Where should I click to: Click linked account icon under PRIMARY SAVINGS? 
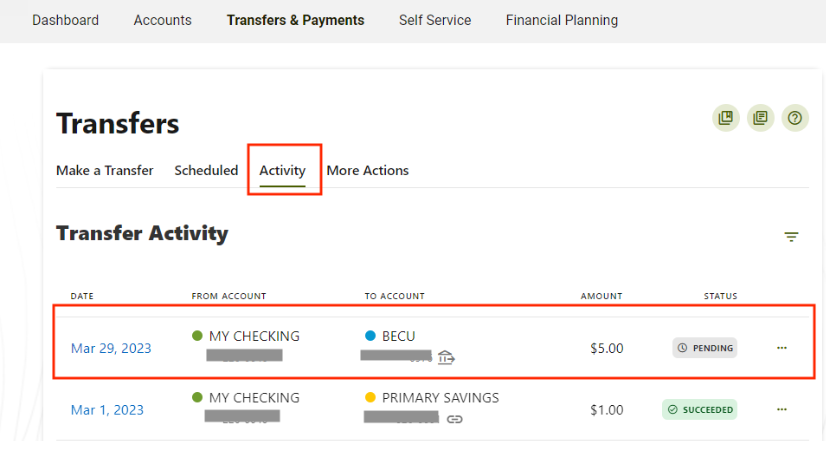click(455, 419)
